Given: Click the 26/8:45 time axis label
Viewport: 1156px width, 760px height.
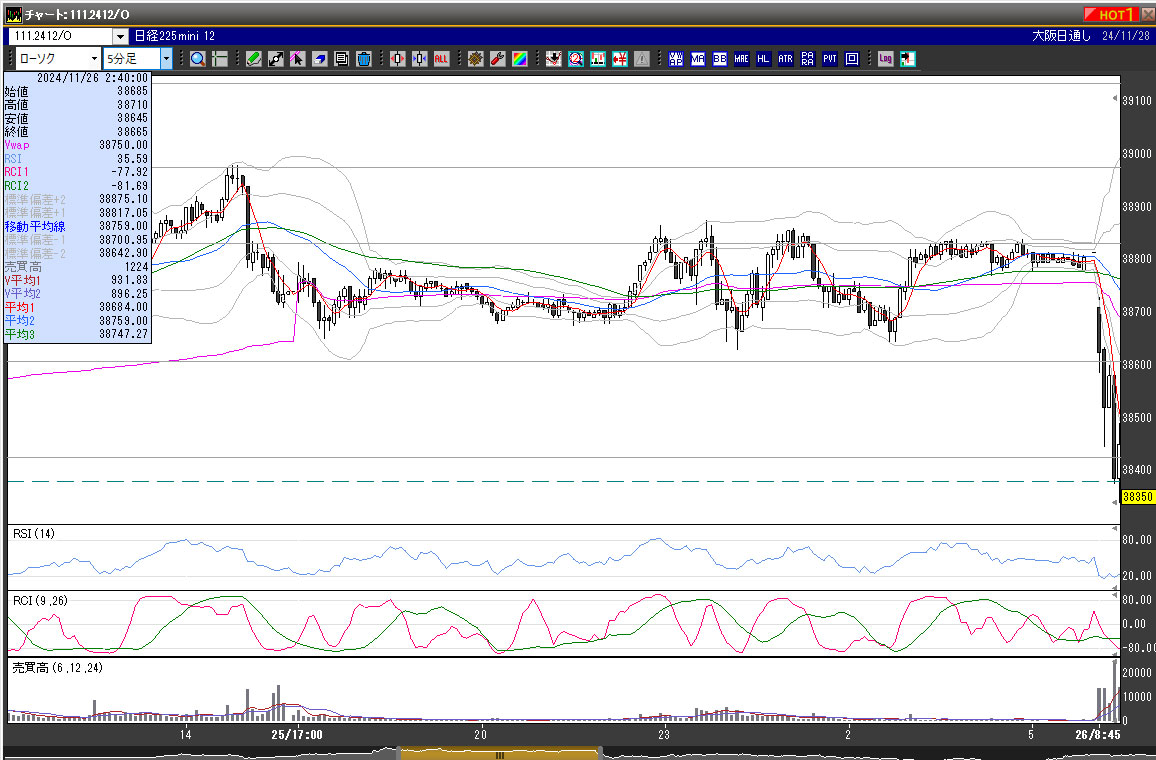Looking at the screenshot, I should [1098, 735].
